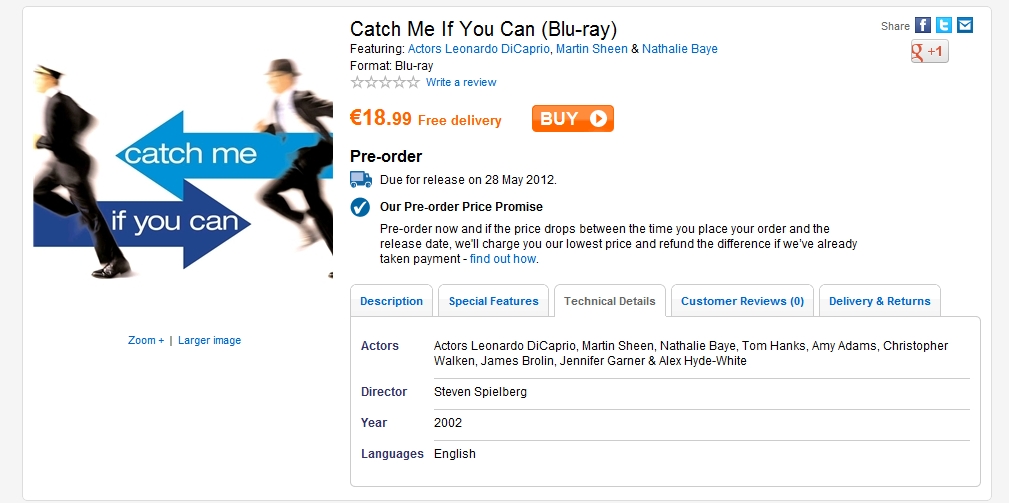Image resolution: width=1009 pixels, height=503 pixels.
Task: Share this product on Twitter
Action: click(x=944, y=25)
